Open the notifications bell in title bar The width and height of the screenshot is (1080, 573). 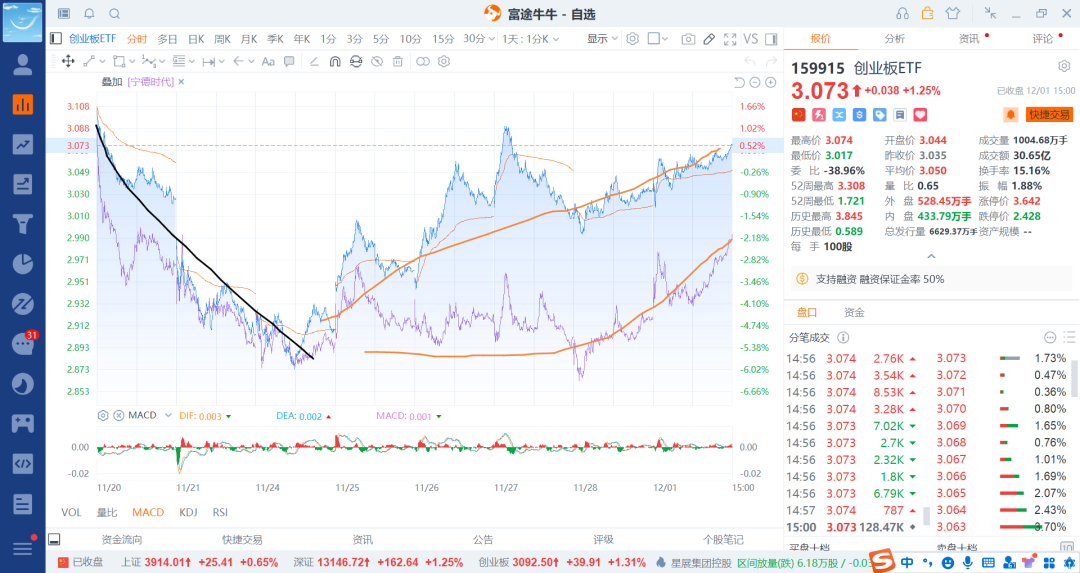point(90,13)
